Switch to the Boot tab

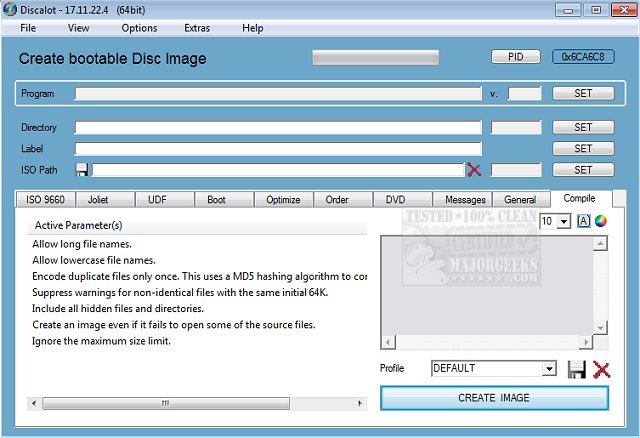click(x=224, y=200)
